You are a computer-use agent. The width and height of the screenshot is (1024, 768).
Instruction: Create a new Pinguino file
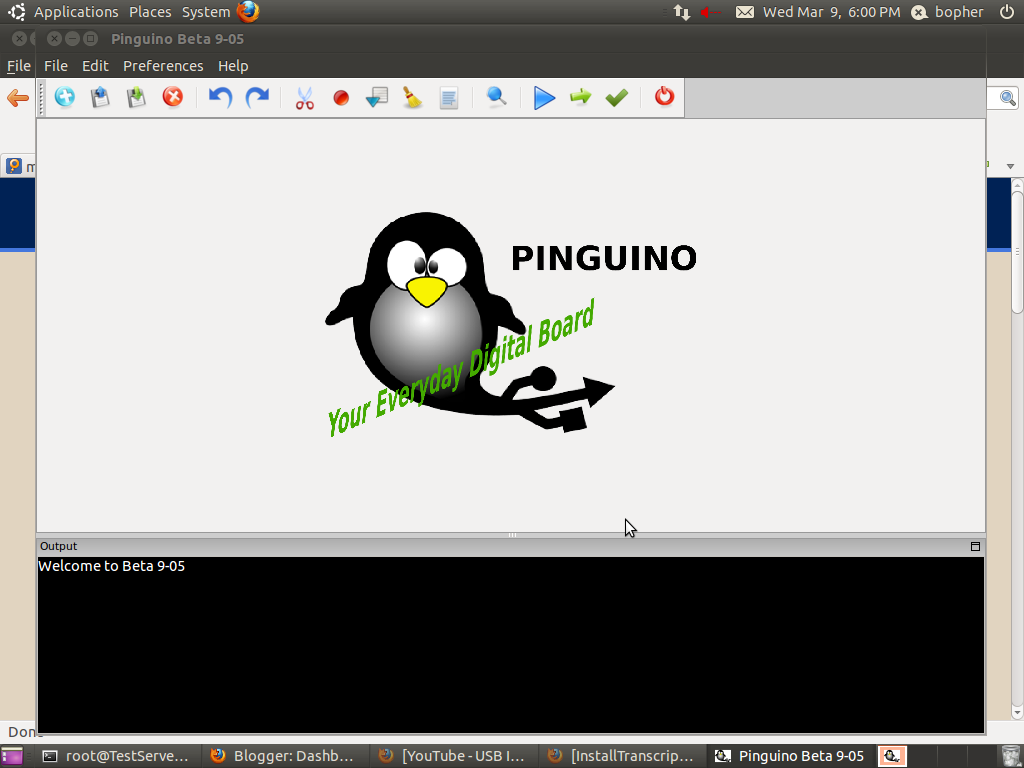(64, 97)
